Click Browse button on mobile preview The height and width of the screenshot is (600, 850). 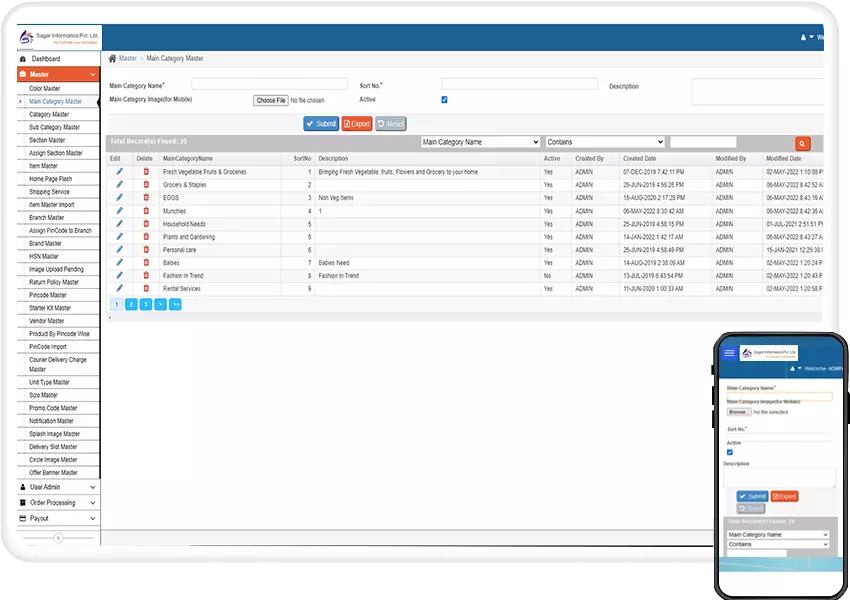[x=738, y=412]
